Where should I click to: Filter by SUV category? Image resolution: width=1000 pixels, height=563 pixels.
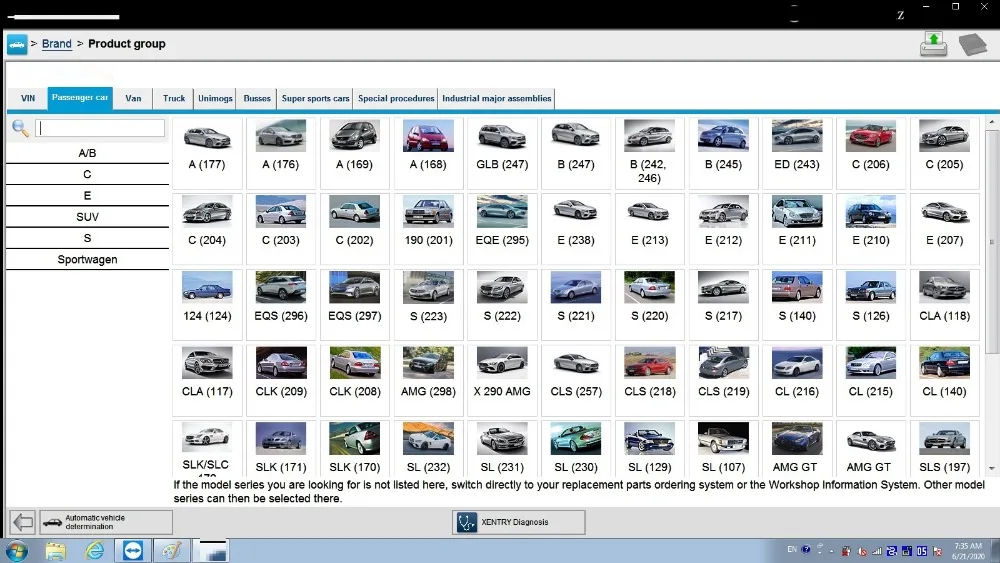tap(87, 217)
